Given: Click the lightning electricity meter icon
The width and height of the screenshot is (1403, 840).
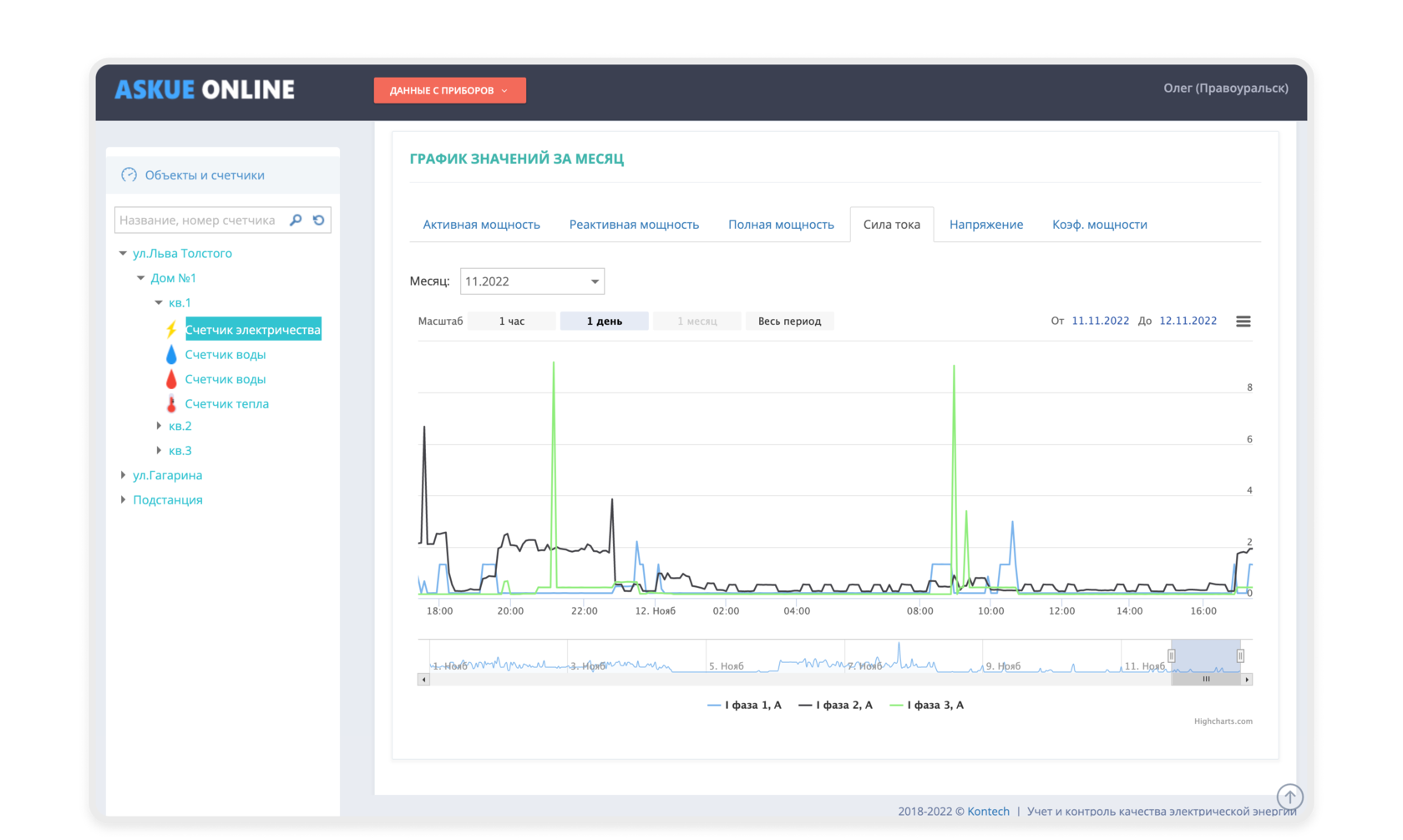Looking at the screenshot, I should click(171, 330).
